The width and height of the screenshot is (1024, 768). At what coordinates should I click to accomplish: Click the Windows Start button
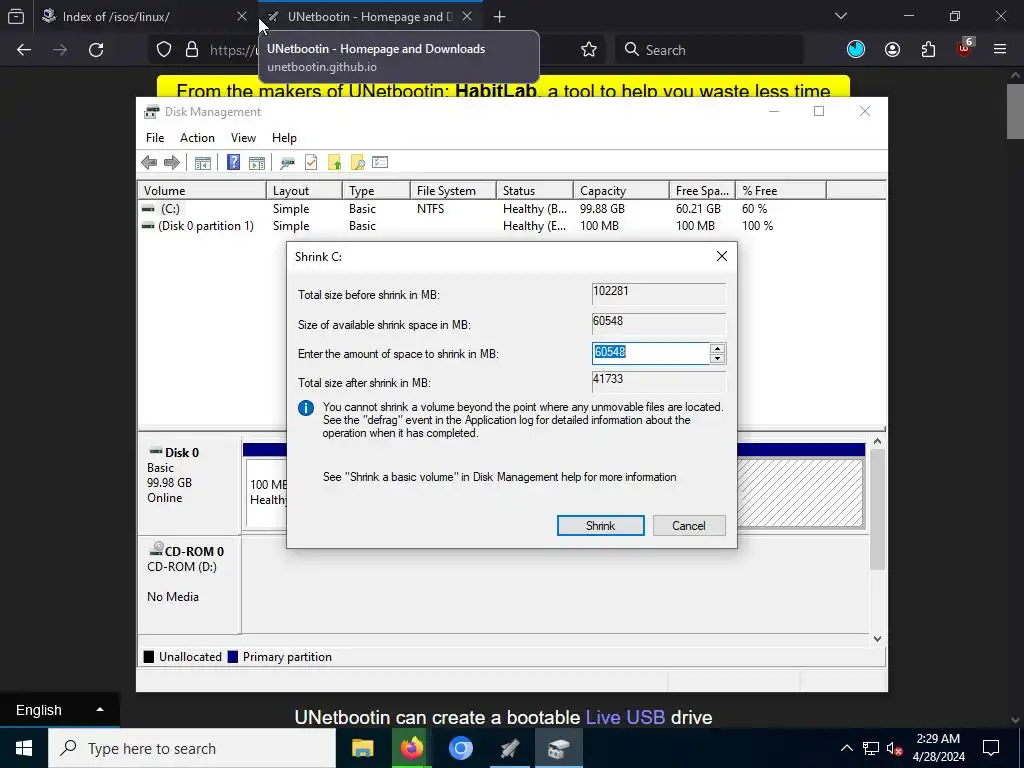(x=24, y=748)
